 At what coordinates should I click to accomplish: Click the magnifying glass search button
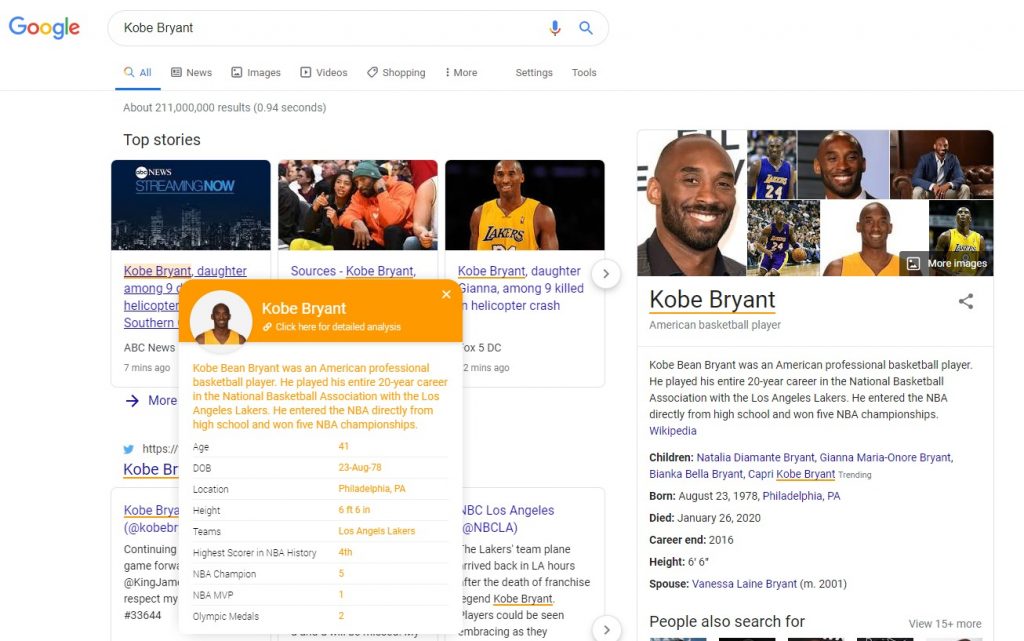coord(586,28)
